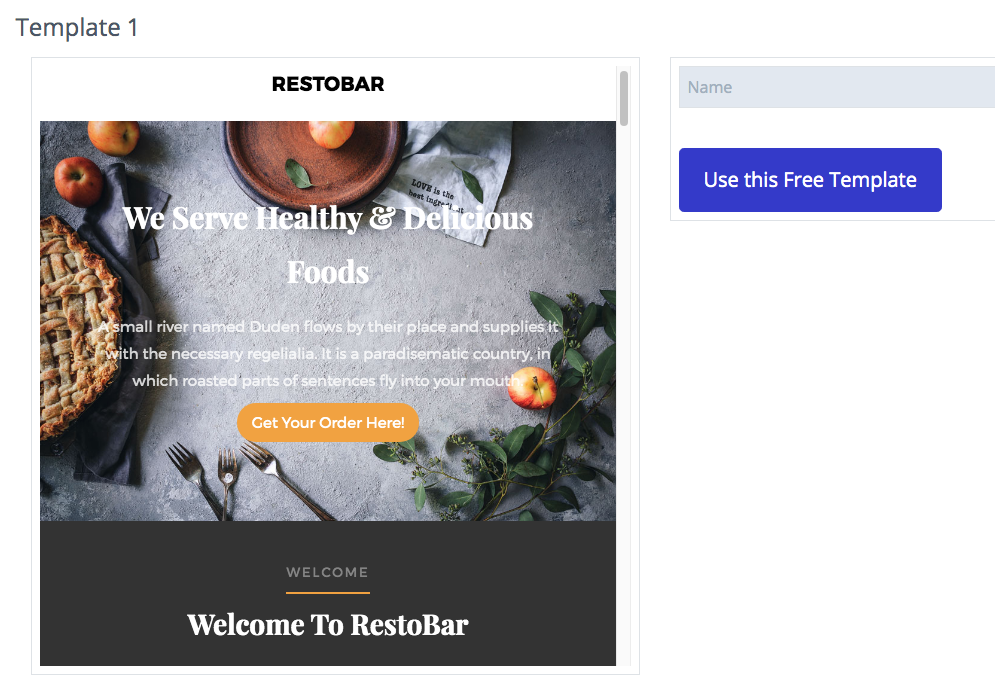Screen dimensions: 995x689
Task: Click the dark red apple on the gray cloth
Action: point(78,181)
